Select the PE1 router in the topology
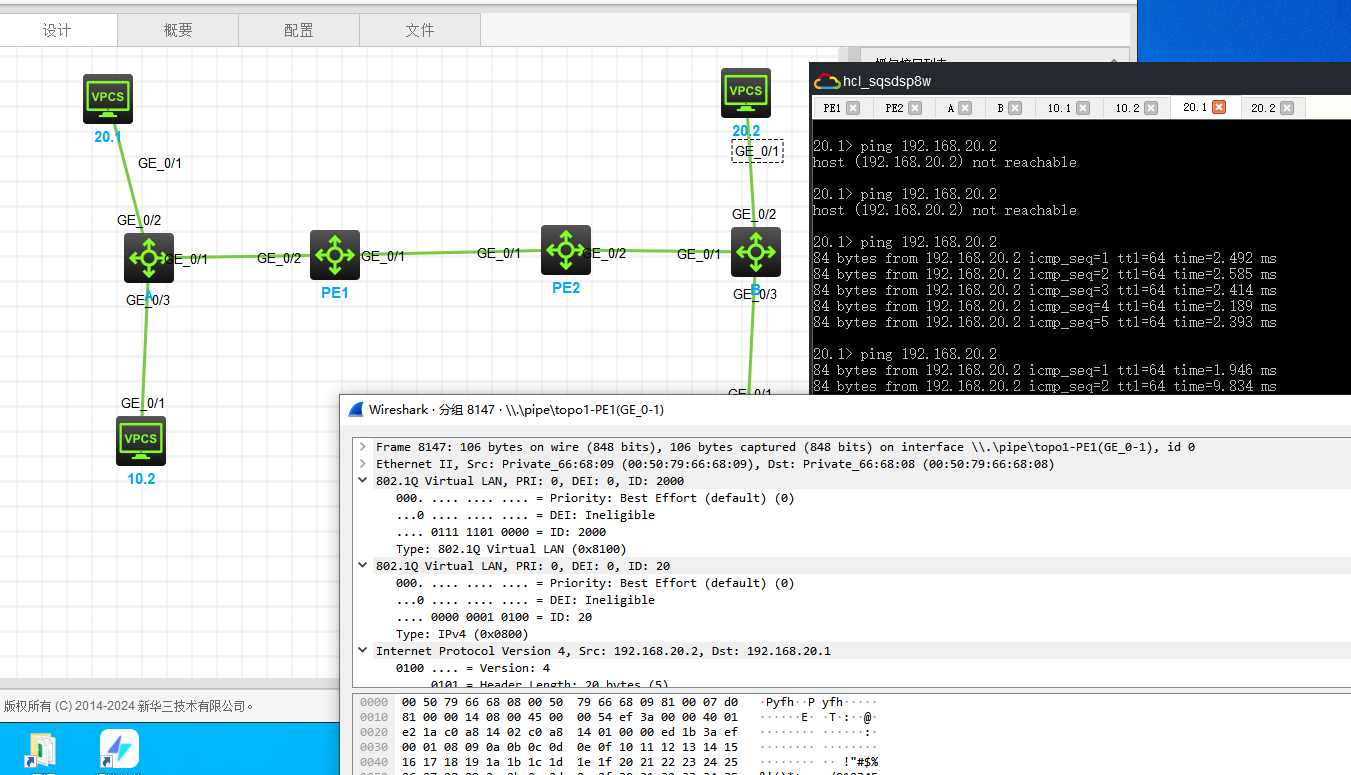The width and height of the screenshot is (1351, 775). pyautogui.click(x=334, y=256)
